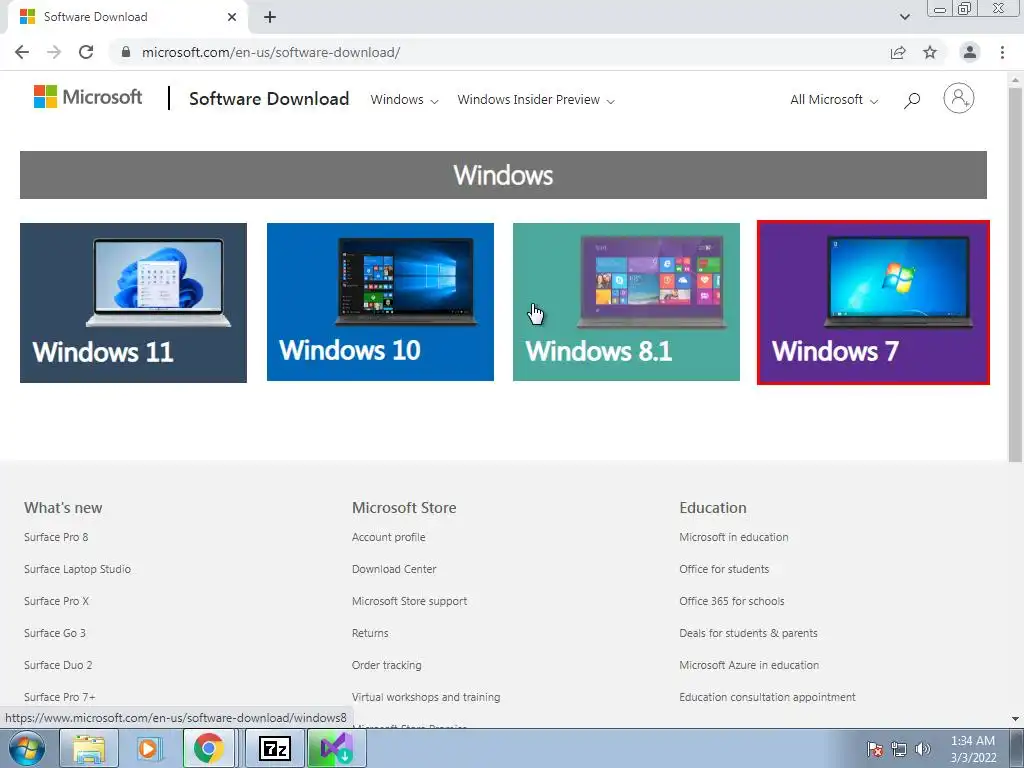Image resolution: width=1024 pixels, height=768 pixels.
Task: Open Office for students link
Action: pos(724,569)
